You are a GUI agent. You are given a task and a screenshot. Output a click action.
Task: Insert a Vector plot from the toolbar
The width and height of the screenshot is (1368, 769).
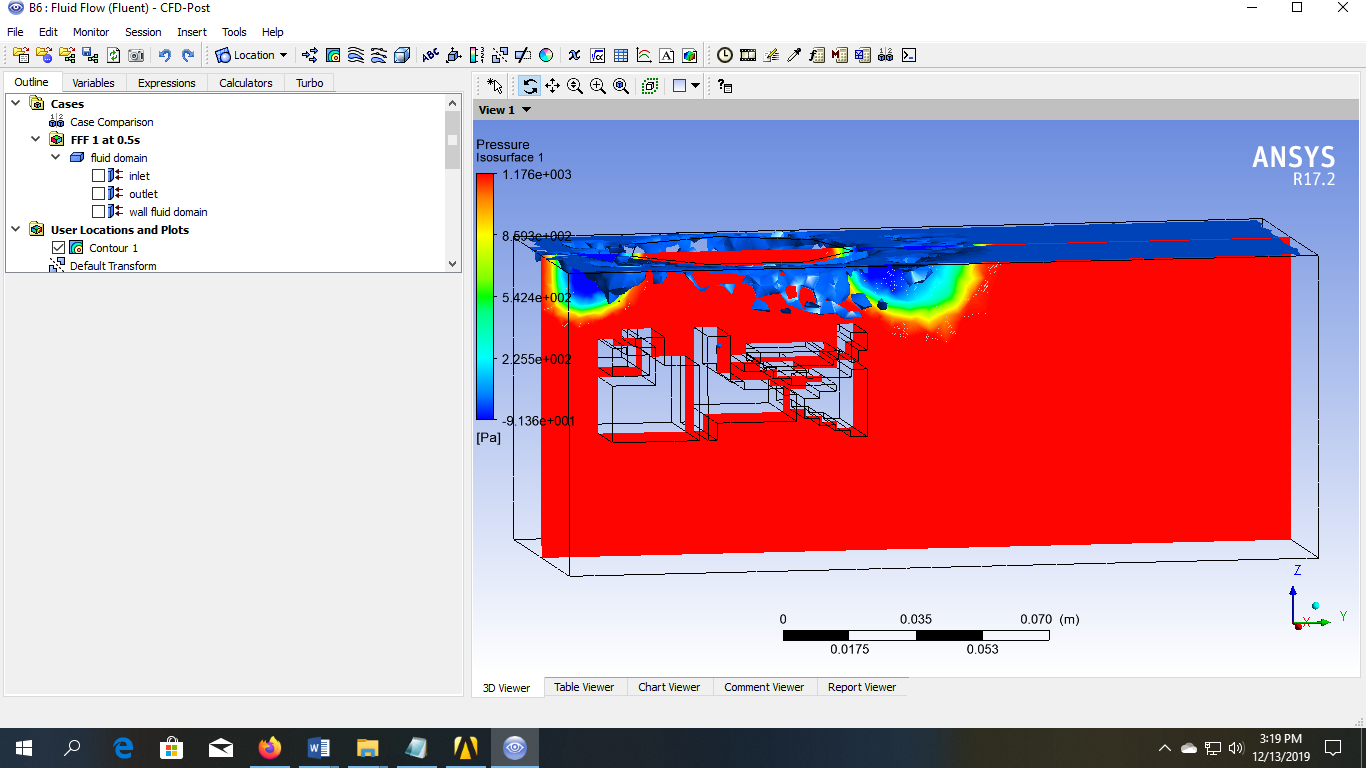pos(308,55)
